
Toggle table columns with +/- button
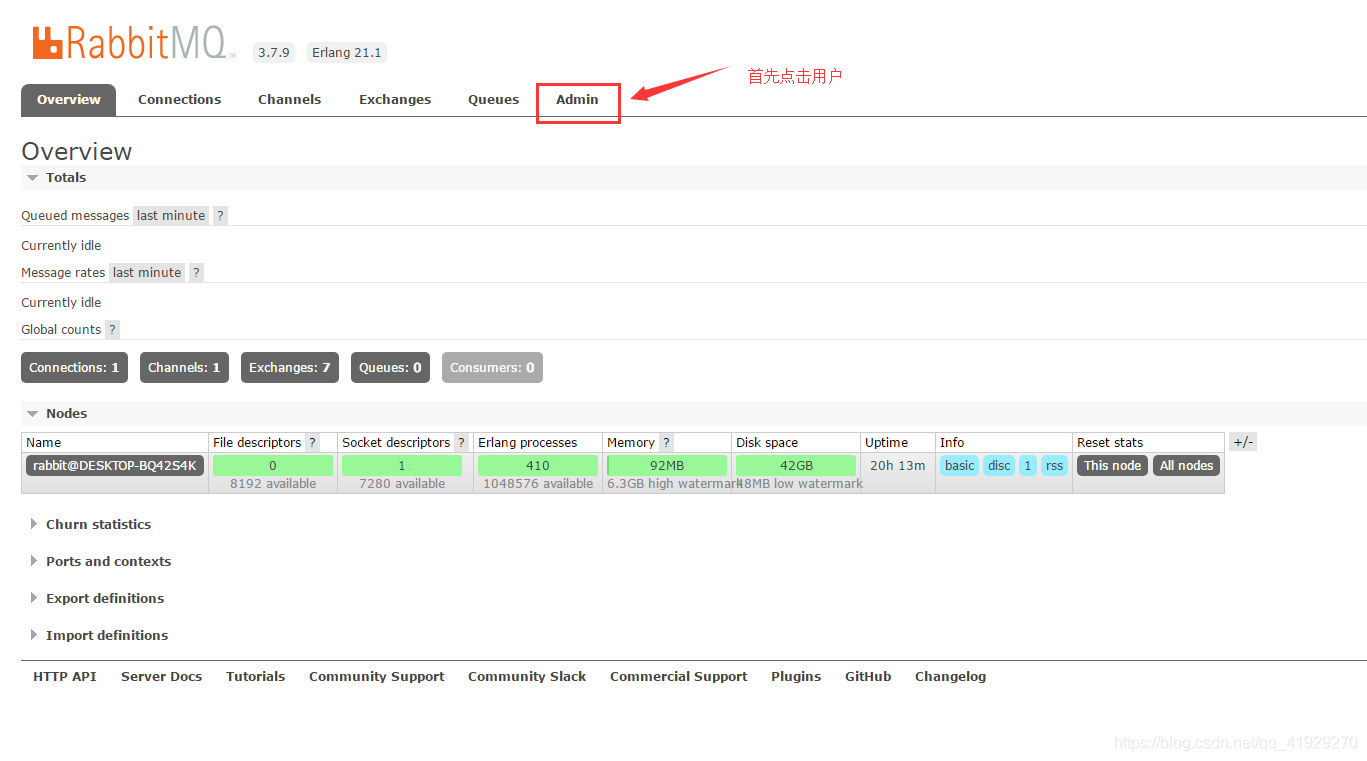1243,442
